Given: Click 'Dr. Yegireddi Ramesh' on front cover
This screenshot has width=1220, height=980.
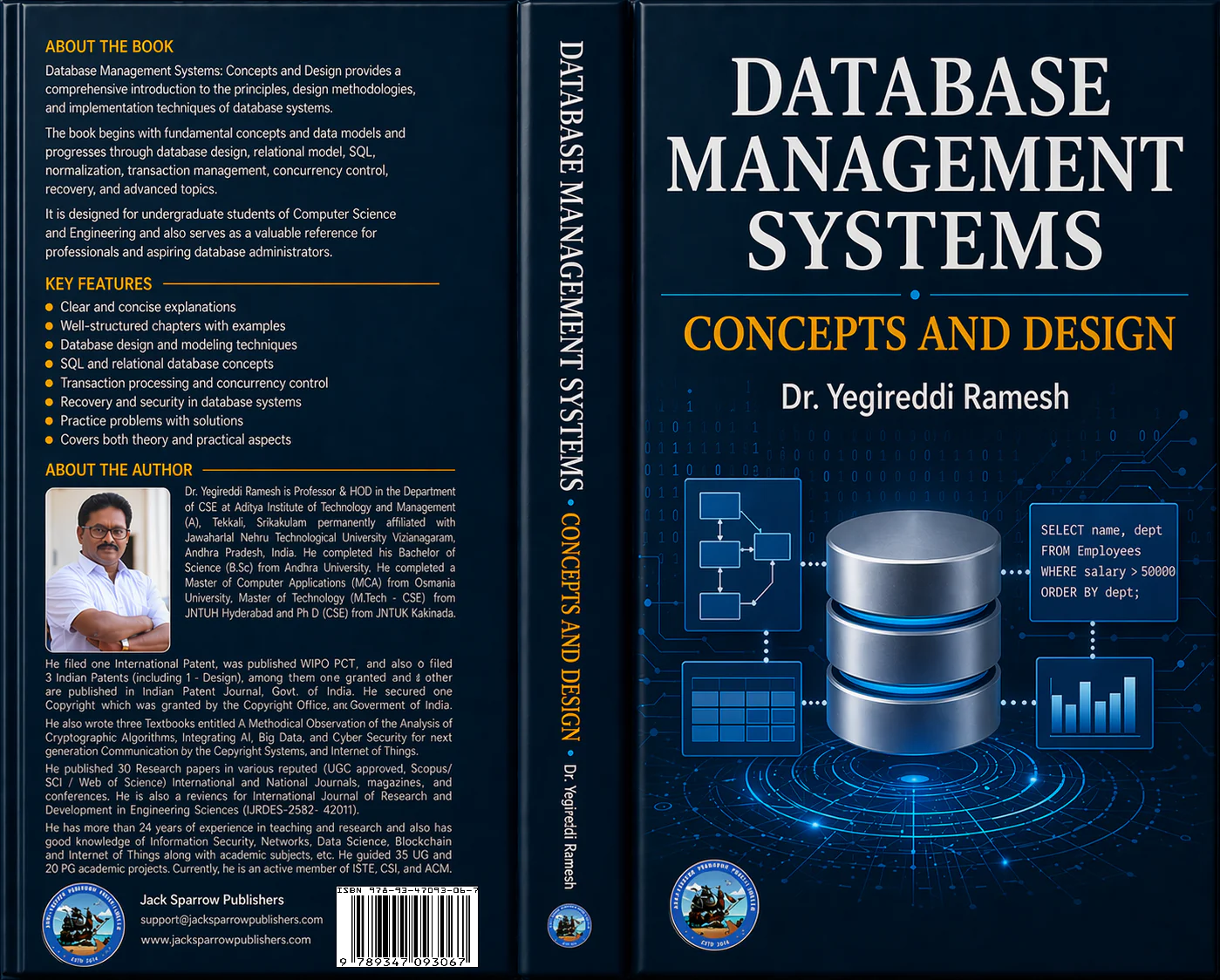Looking at the screenshot, I should [x=924, y=398].
